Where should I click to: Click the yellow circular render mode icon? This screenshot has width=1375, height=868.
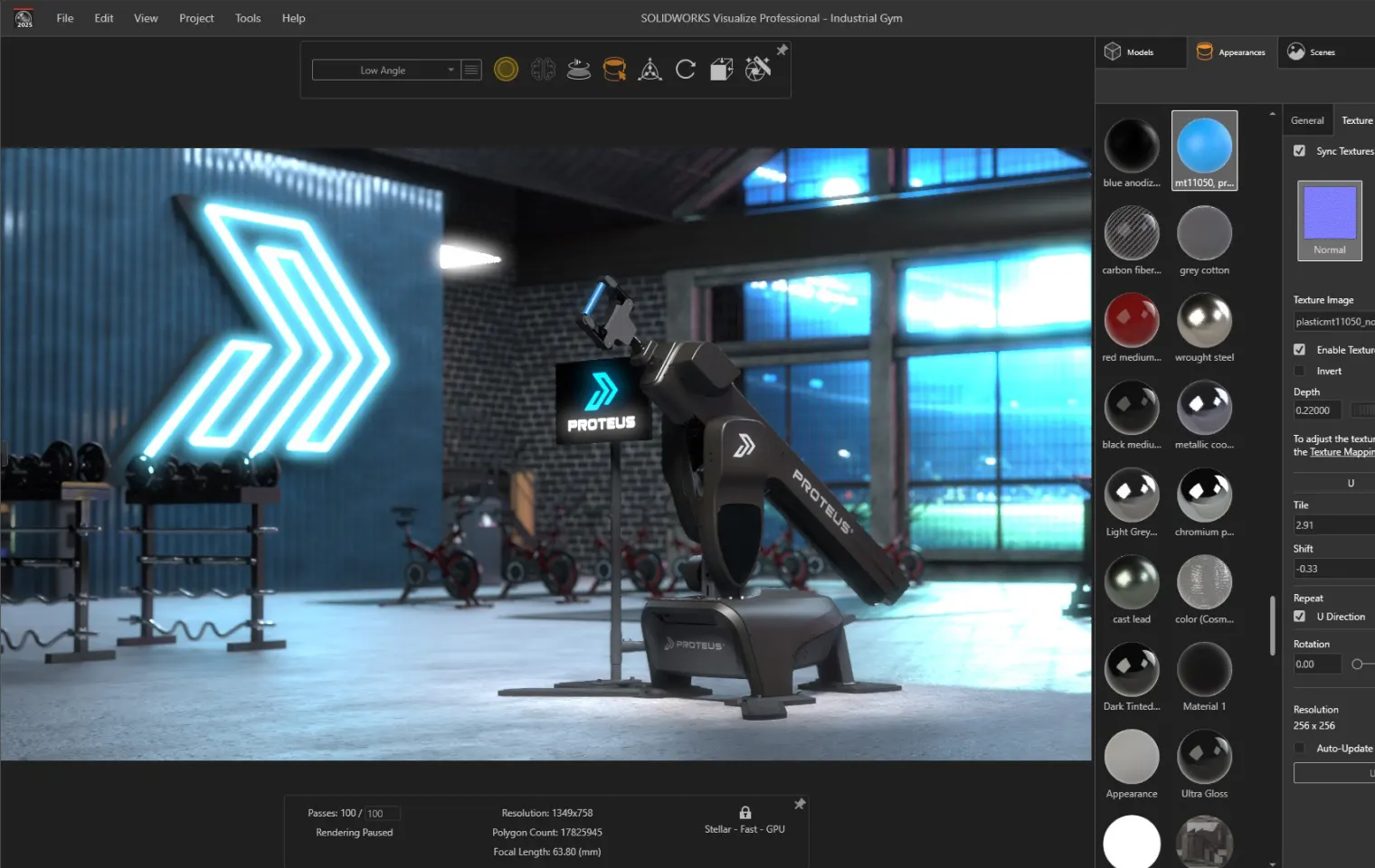(506, 70)
